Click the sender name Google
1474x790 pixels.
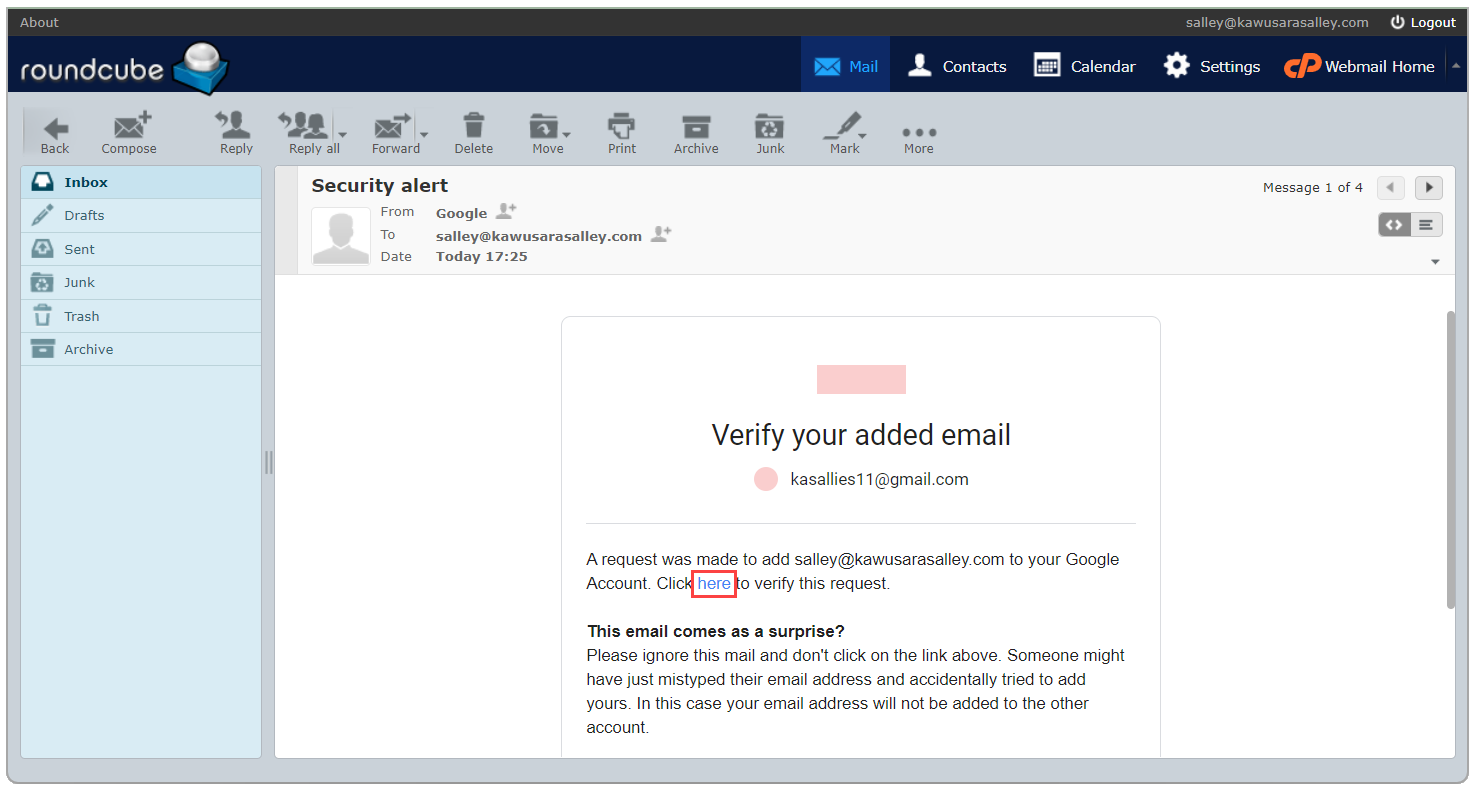click(461, 213)
